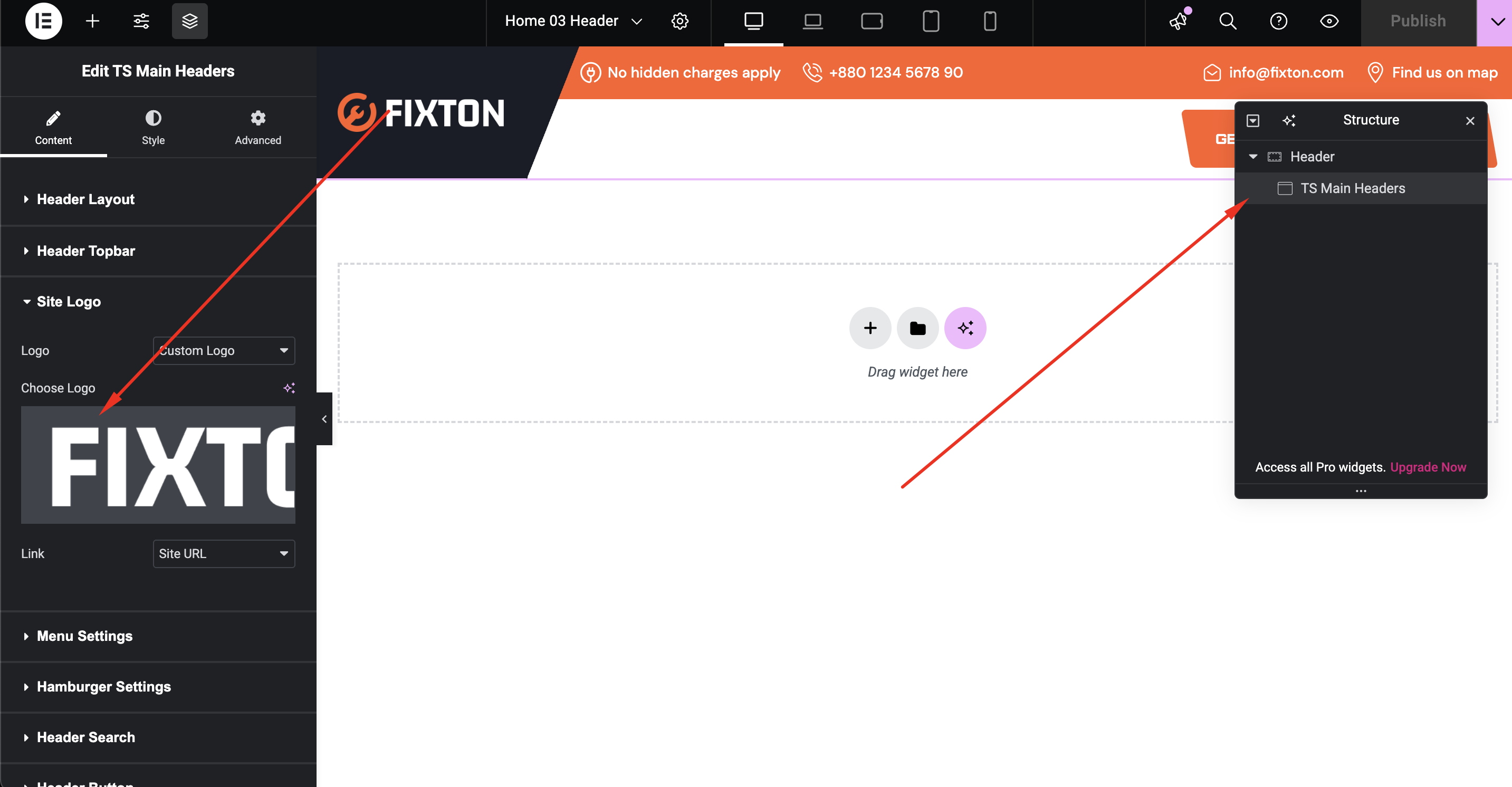Viewport: 1512px width, 787px height.
Task: Click the Publish button
Action: (1418, 21)
